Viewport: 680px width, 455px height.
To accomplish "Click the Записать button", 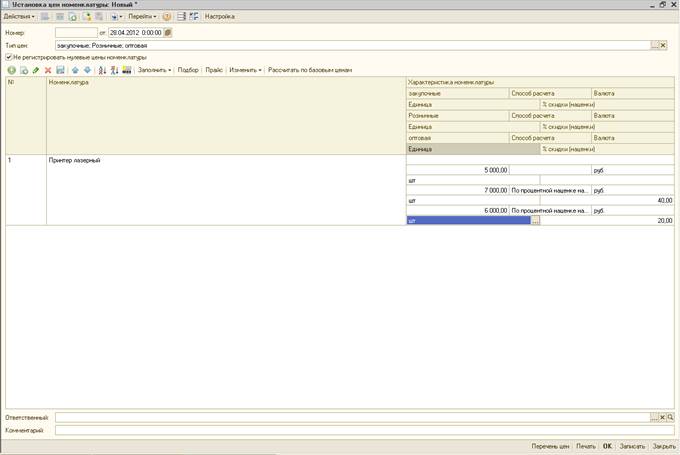I will click(x=632, y=445).
